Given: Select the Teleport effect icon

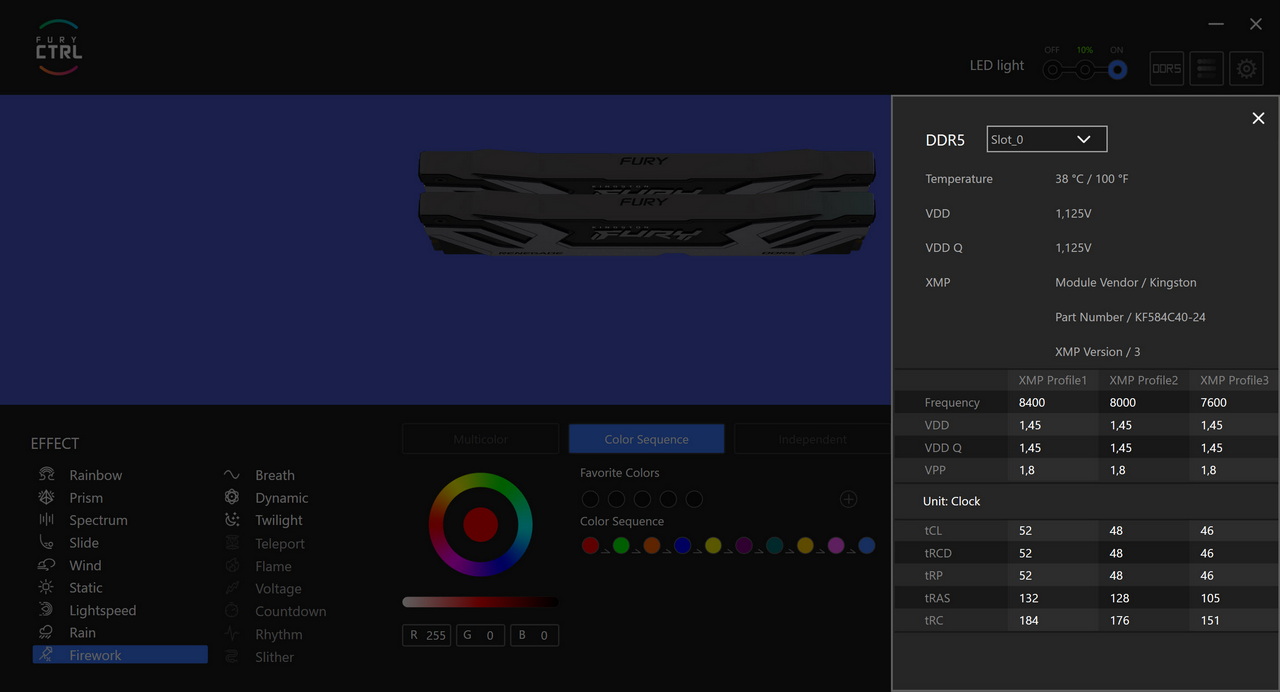Looking at the screenshot, I should click(232, 543).
